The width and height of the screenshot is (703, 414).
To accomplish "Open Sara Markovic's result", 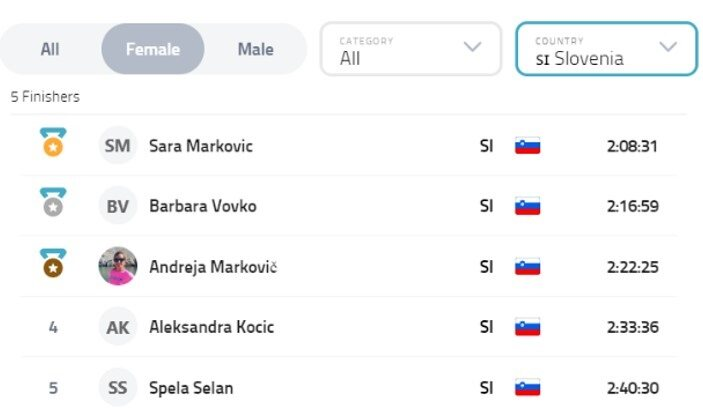I will point(201,146).
